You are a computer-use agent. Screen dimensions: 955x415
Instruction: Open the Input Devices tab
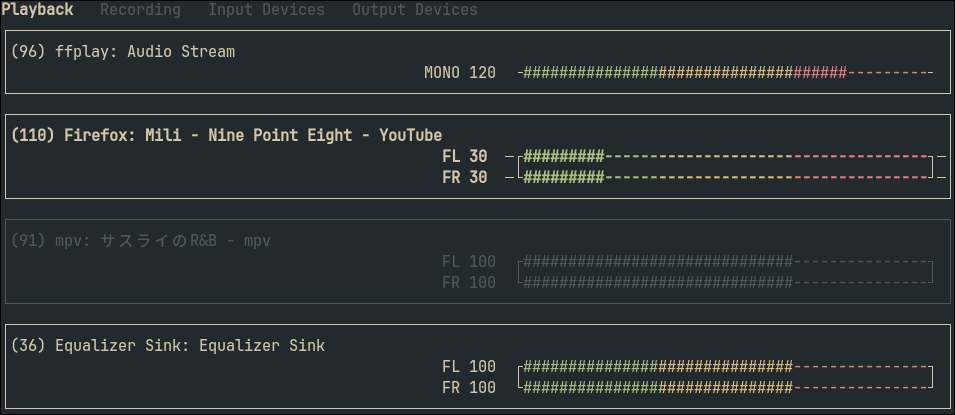coord(266,10)
